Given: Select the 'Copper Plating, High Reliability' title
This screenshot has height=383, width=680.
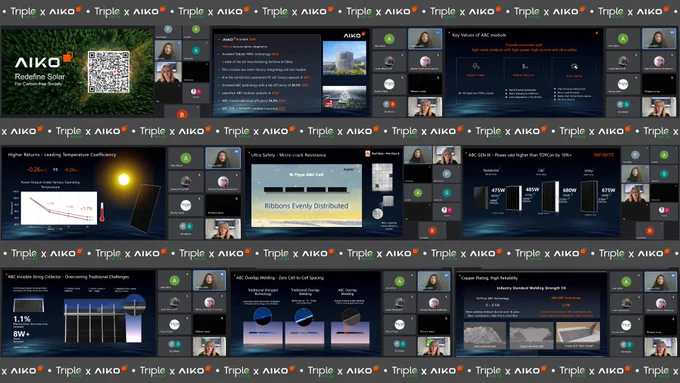Looking at the screenshot, I should click(x=490, y=278).
